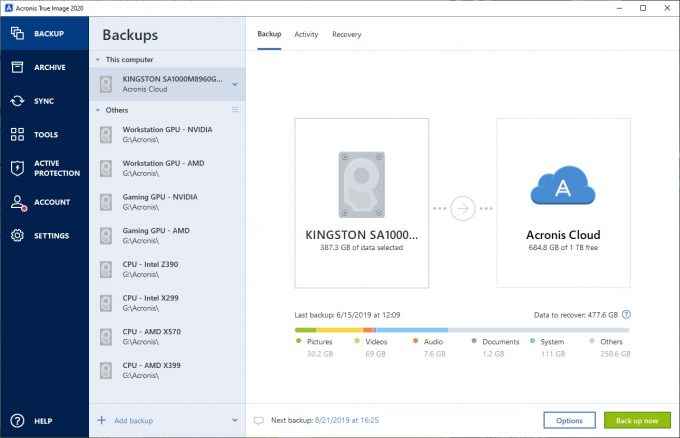Switch to the Backup tab
Image resolution: width=680 pixels, height=438 pixels.
coord(269,34)
